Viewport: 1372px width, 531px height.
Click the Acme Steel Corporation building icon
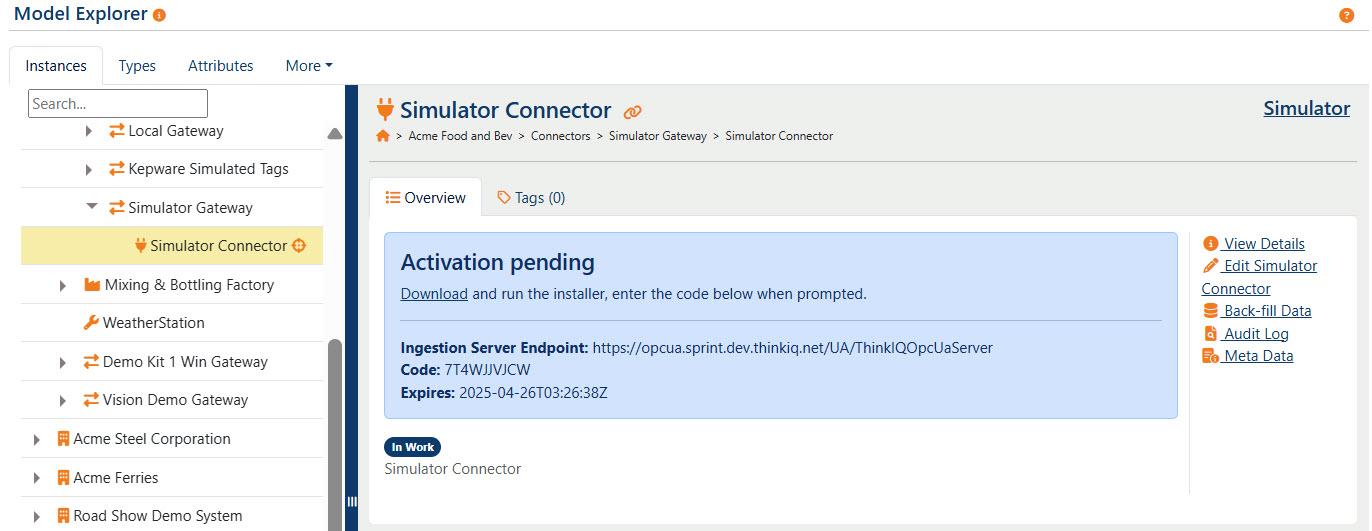pyautogui.click(x=63, y=439)
